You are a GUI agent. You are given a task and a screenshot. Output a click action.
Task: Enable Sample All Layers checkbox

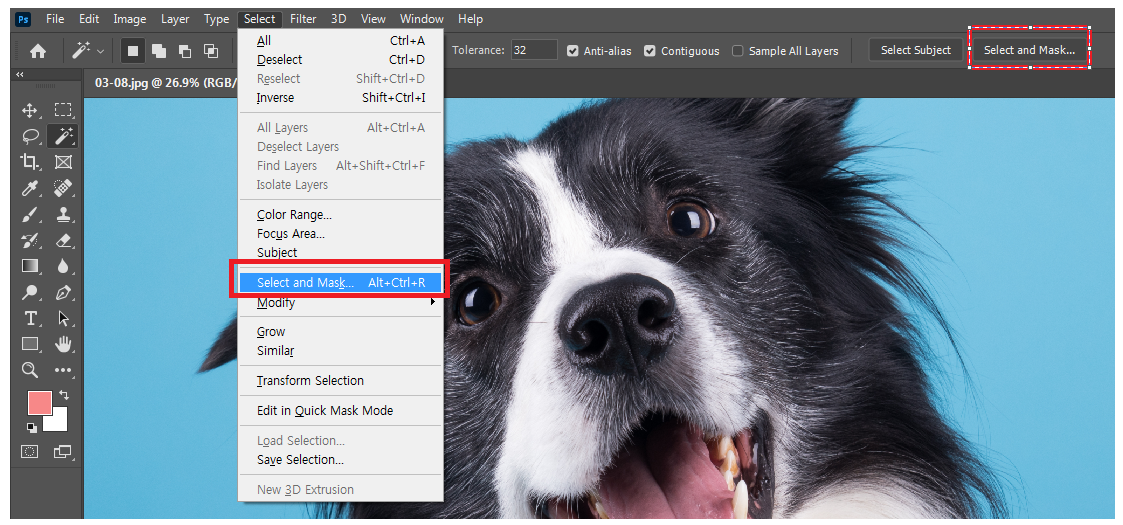pyautogui.click(x=738, y=51)
